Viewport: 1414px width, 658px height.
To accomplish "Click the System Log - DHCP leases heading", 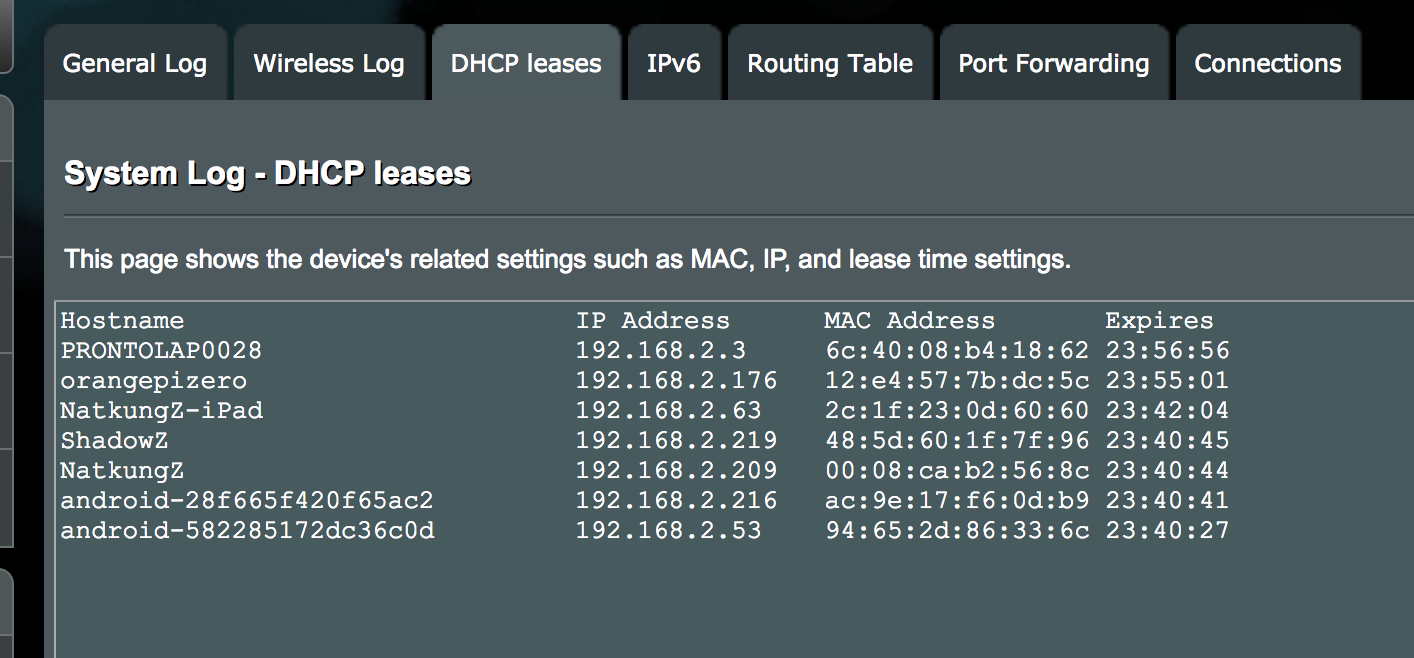I will click(x=267, y=174).
